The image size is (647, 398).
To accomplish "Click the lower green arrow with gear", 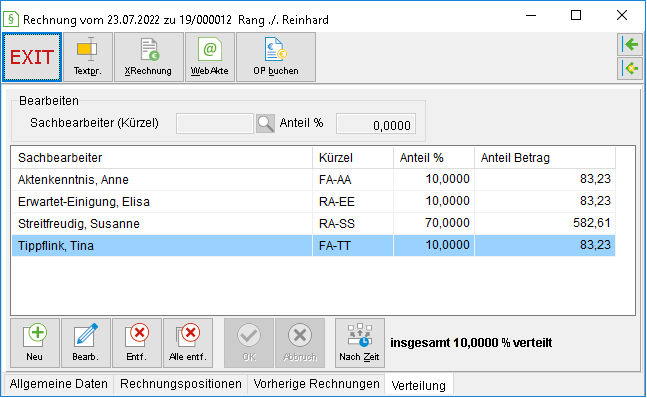I will (x=630, y=68).
